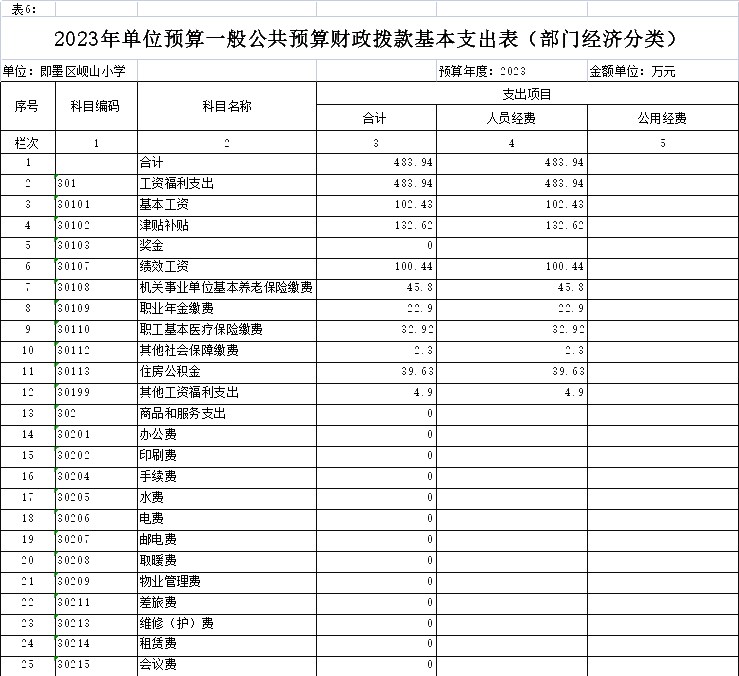Click the 维修（护）费 cell

tap(226, 623)
